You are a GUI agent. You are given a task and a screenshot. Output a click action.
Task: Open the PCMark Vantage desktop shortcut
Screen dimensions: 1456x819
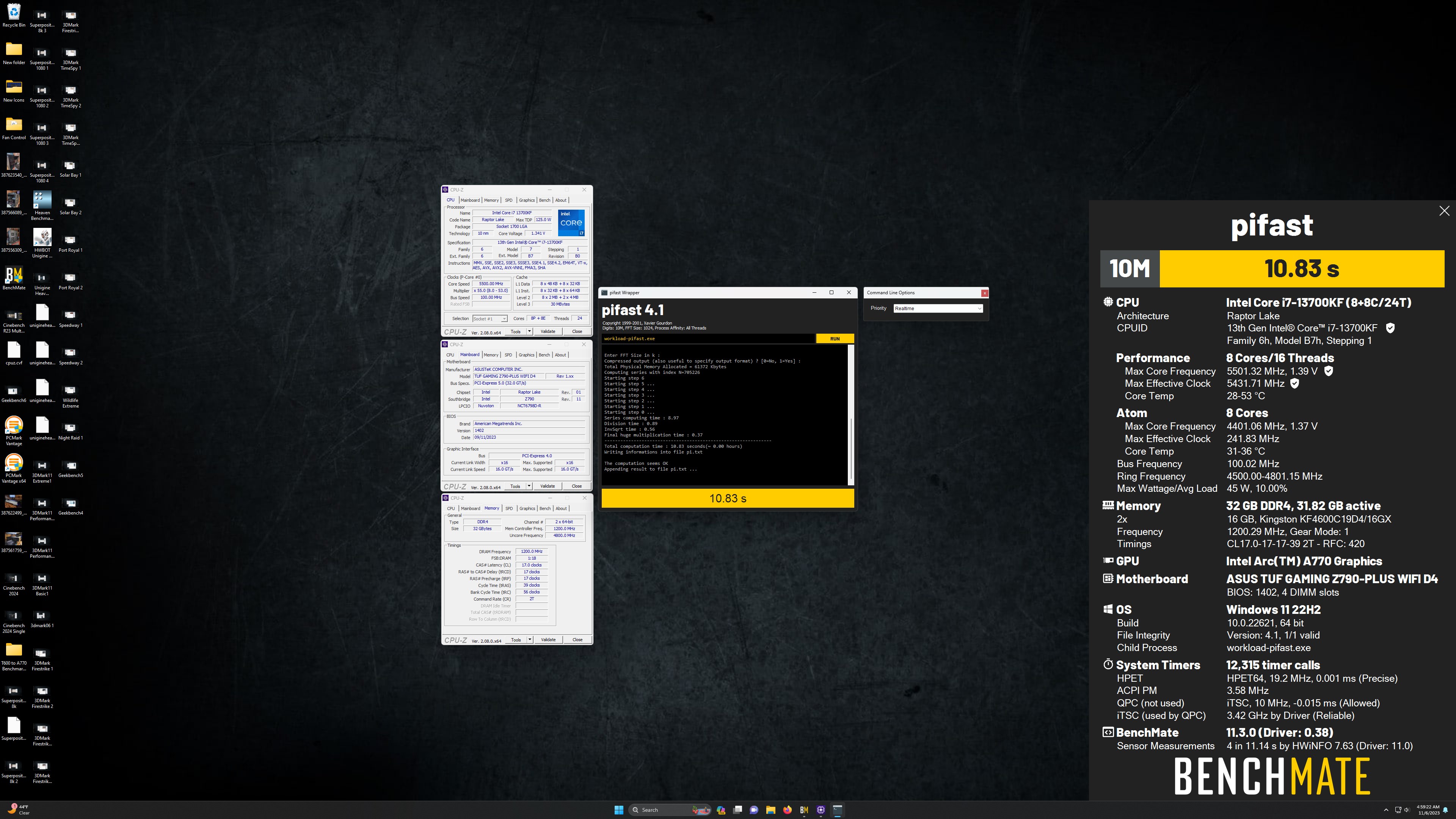pyautogui.click(x=14, y=431)
